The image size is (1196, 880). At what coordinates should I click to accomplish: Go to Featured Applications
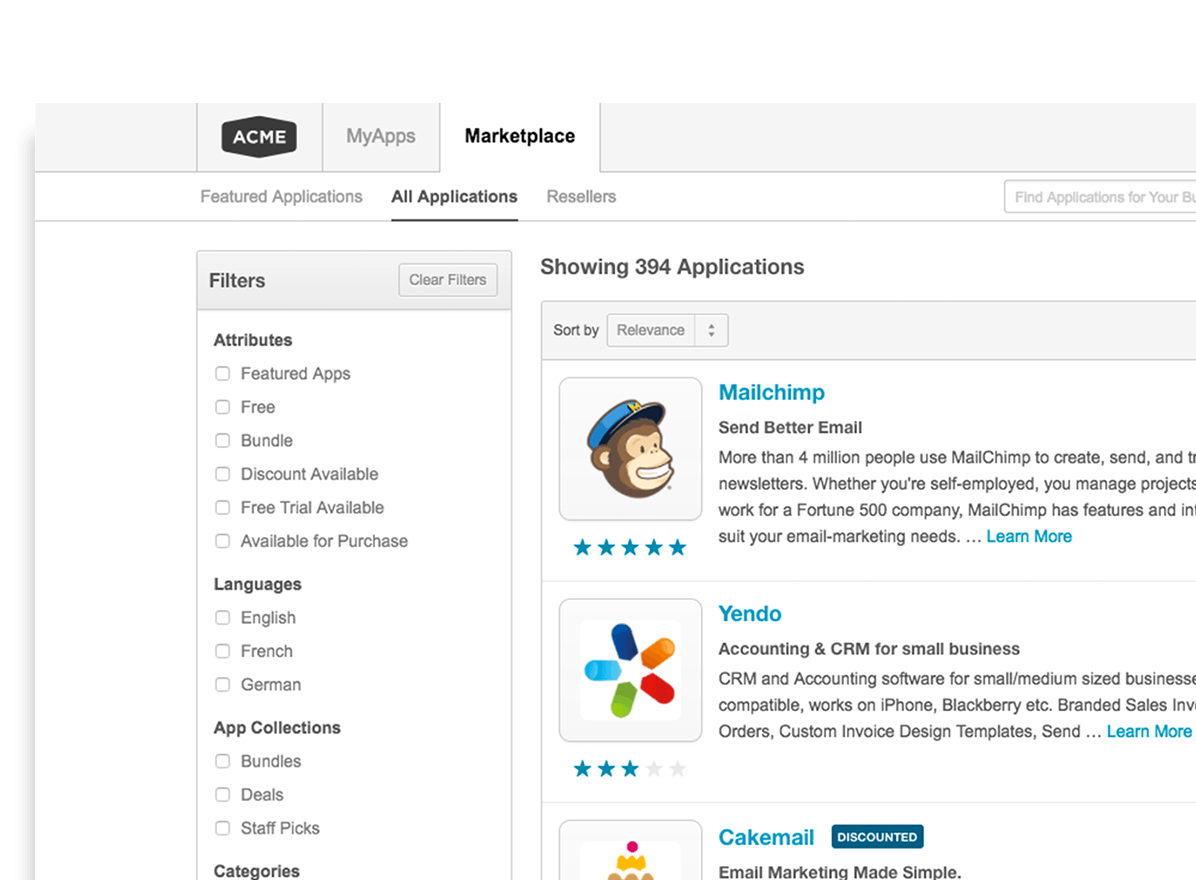(x=281, y=197)
